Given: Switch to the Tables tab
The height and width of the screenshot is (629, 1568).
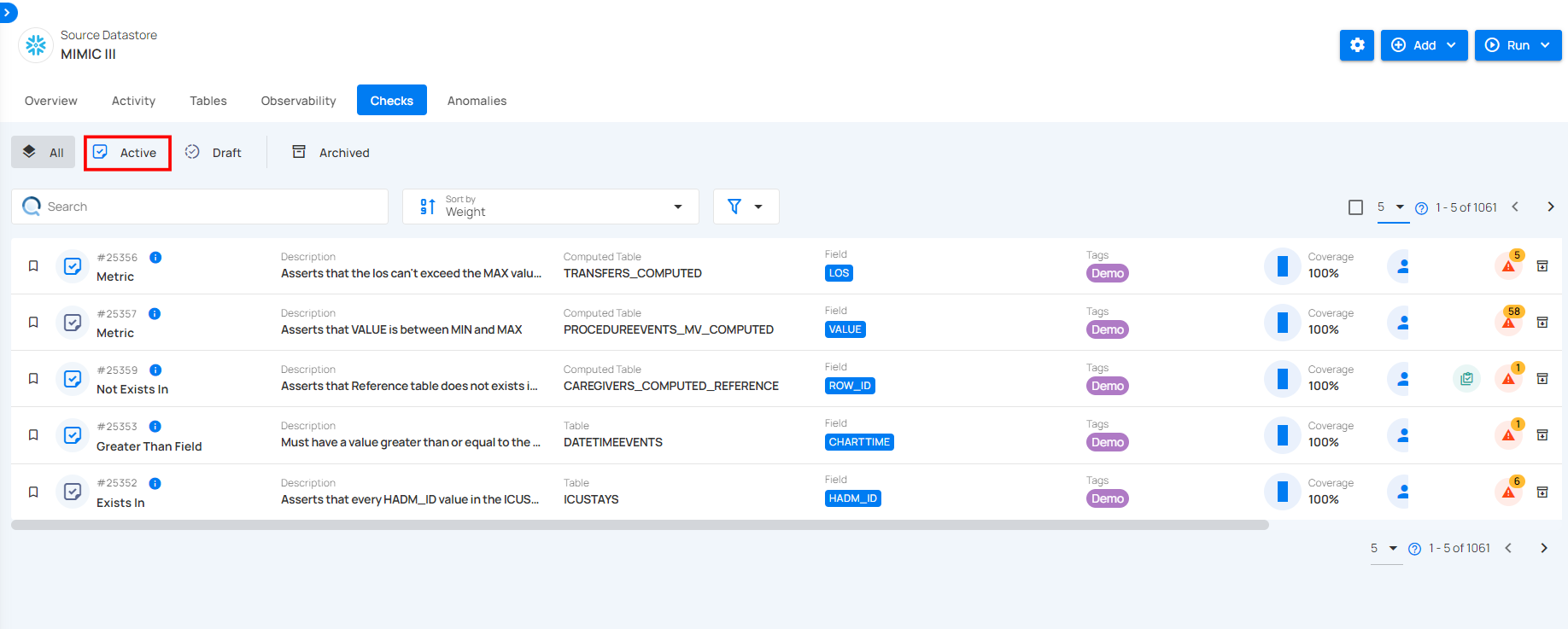Looking at the screenshot, I should click(x=208, y=101).
